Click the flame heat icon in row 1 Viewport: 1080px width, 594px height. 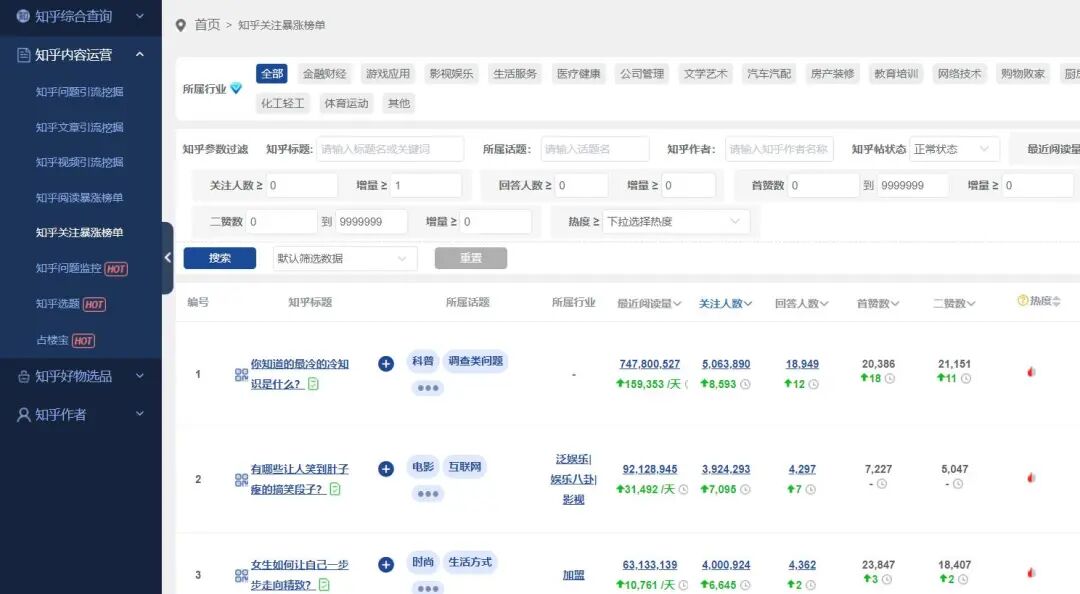click(1031, 372)
